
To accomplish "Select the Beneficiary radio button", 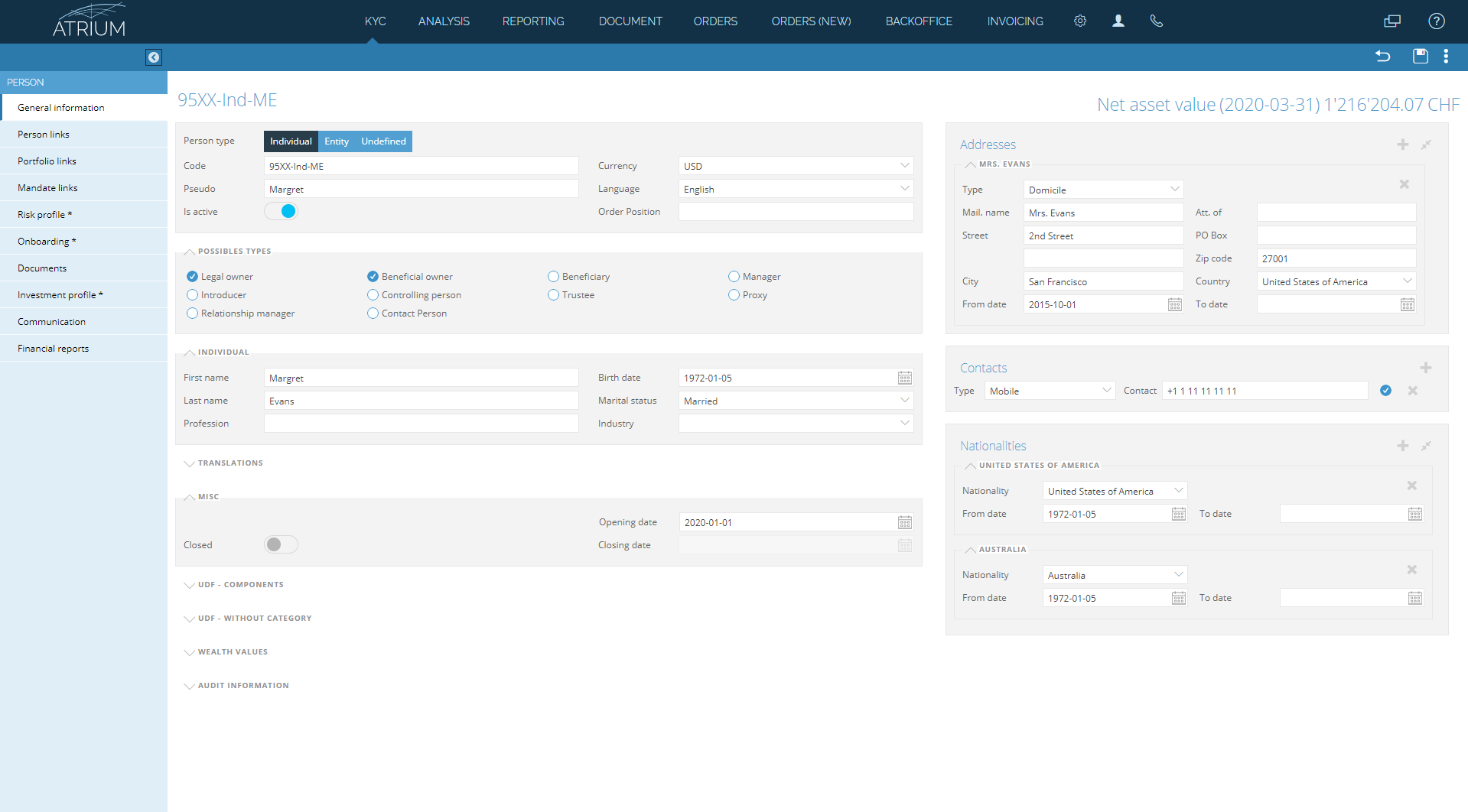I will coord(553,276).
